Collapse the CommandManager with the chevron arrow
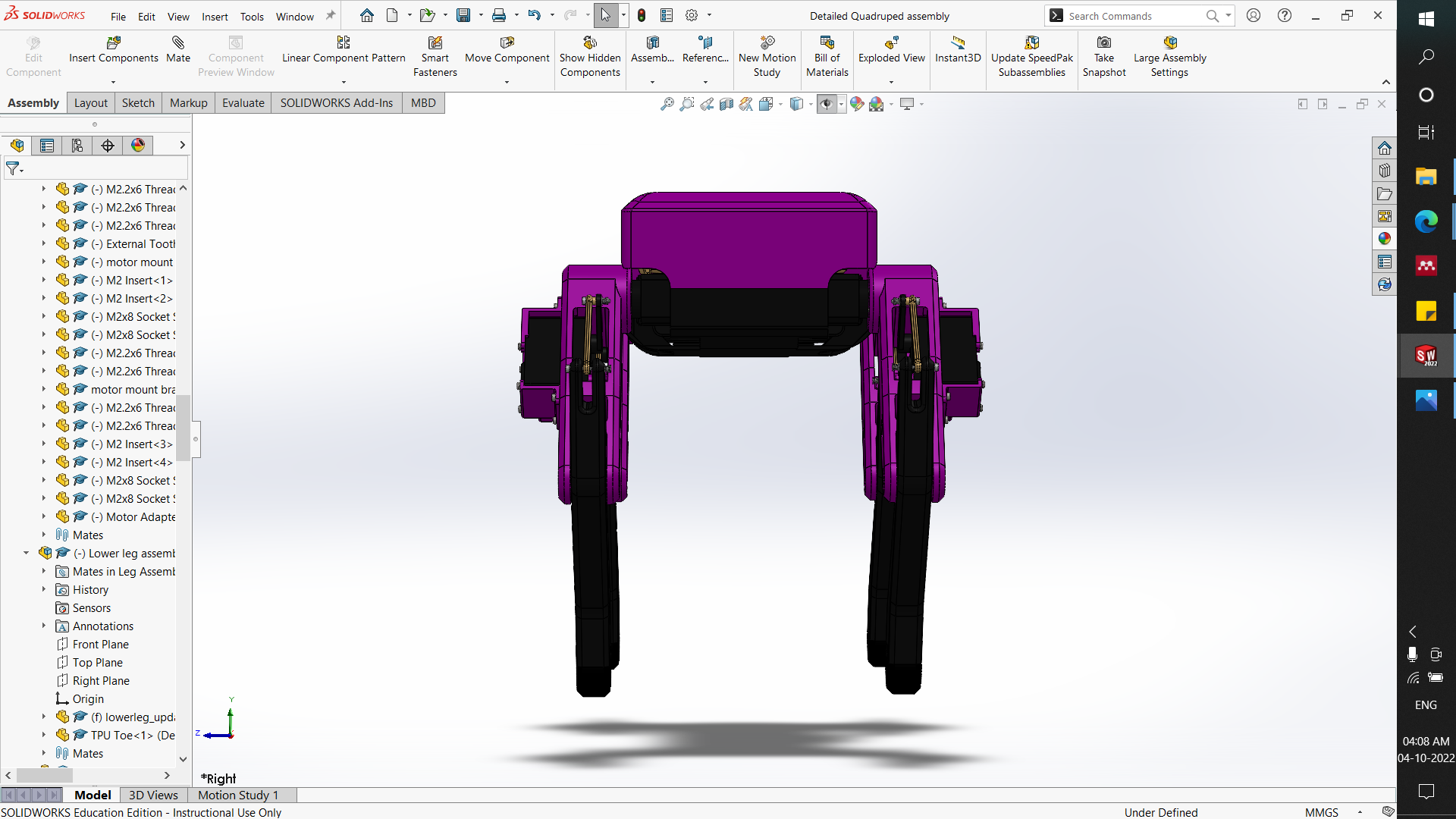Viewport: 1456px width, 819px height. (x=1386, y=83)
